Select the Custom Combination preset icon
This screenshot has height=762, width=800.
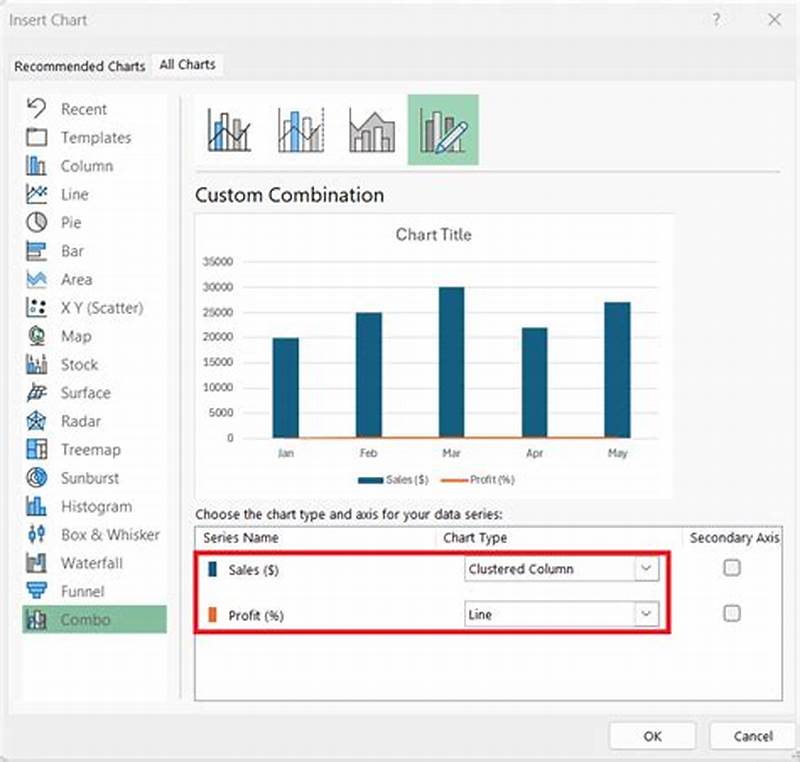[x=443, y=128]
